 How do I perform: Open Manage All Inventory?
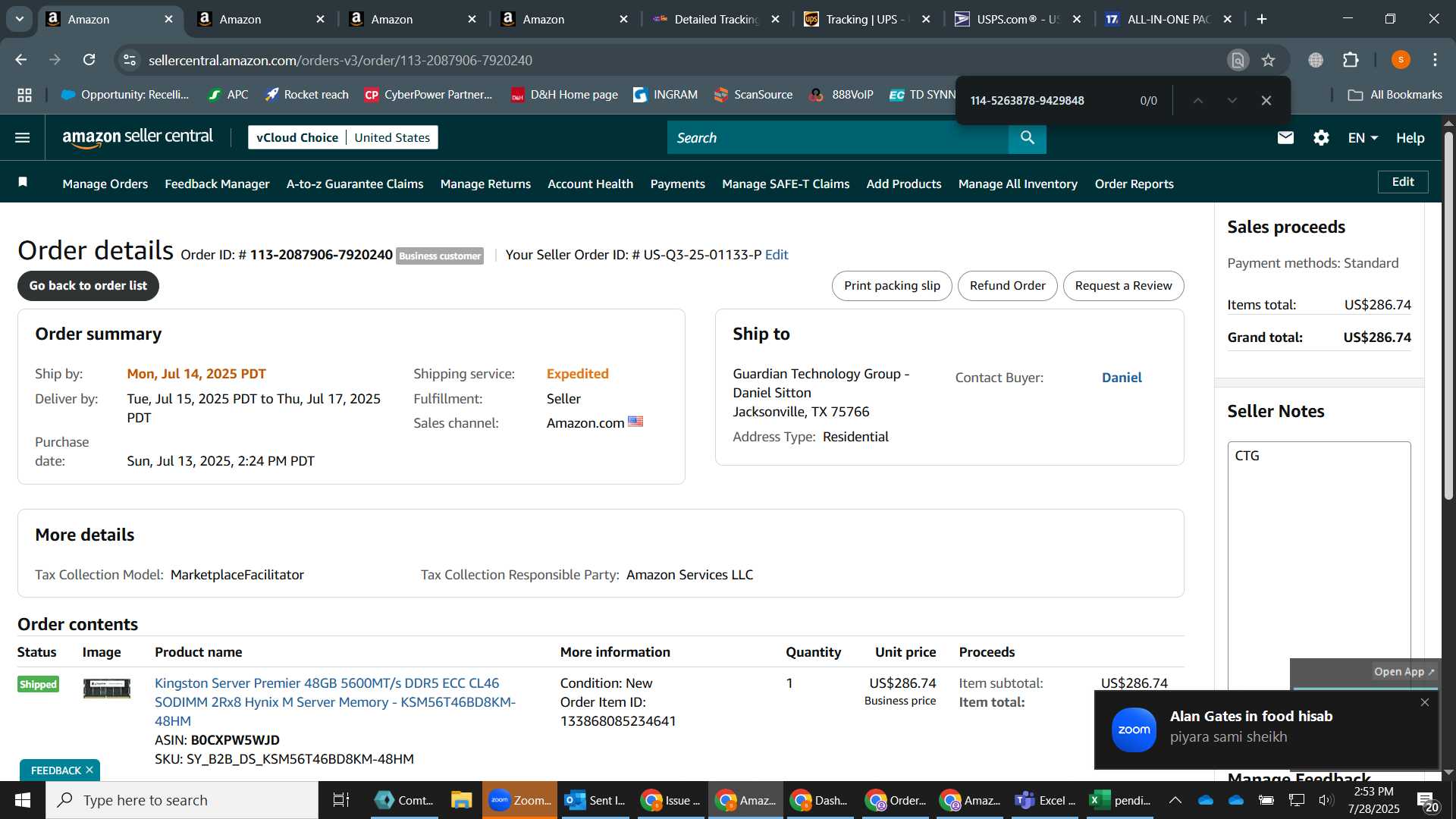coord(1018,184)
